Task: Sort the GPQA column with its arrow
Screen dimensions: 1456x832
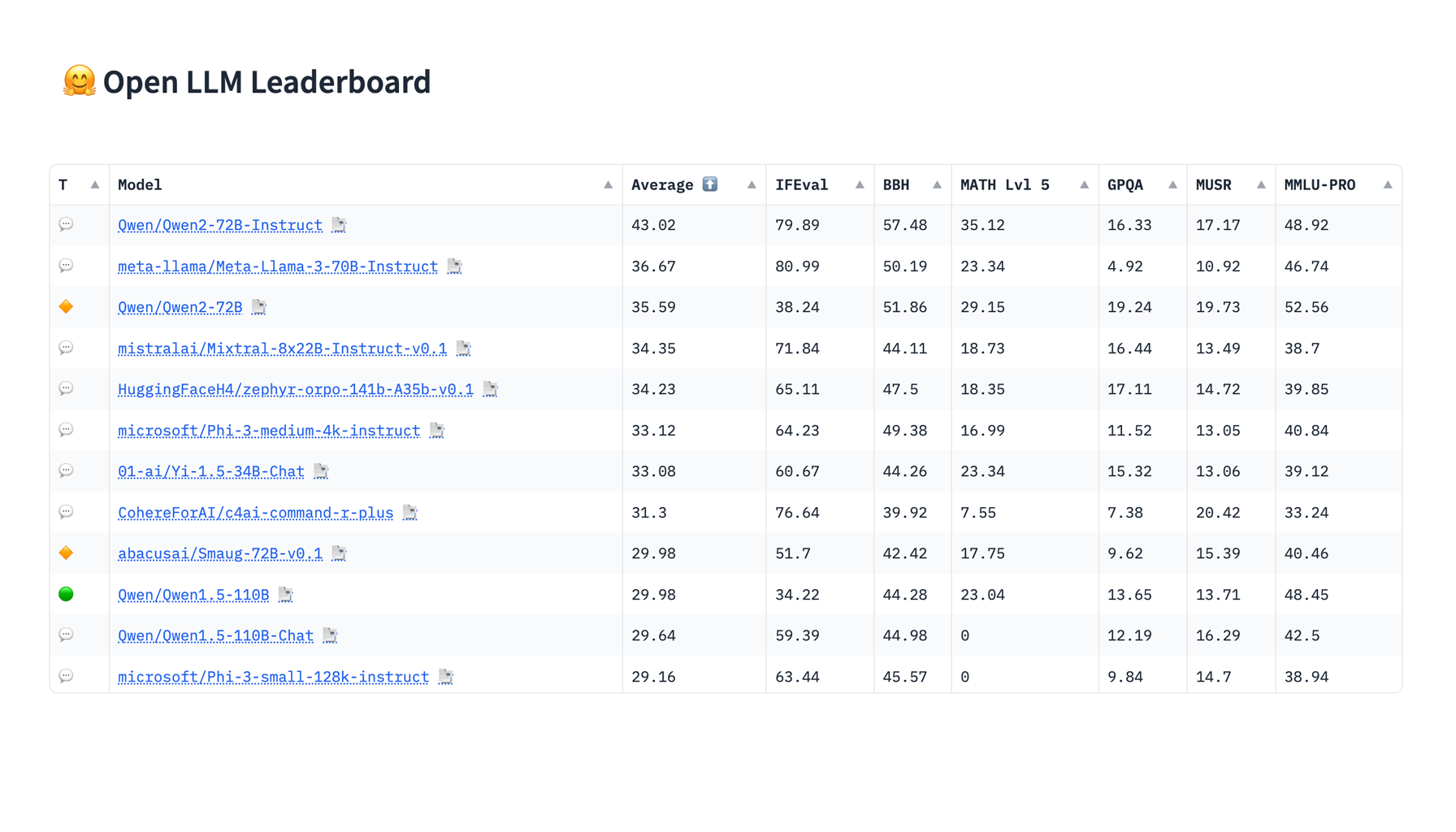Action: pos(1172,184)
